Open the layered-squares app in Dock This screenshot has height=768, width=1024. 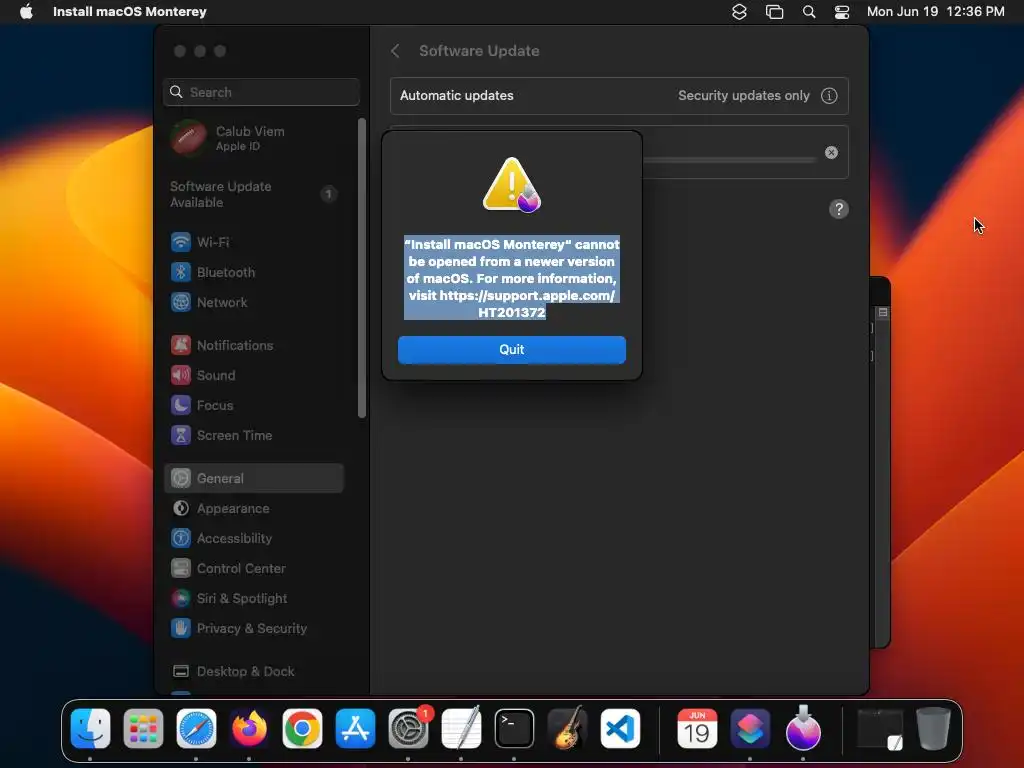click(750, 728)
